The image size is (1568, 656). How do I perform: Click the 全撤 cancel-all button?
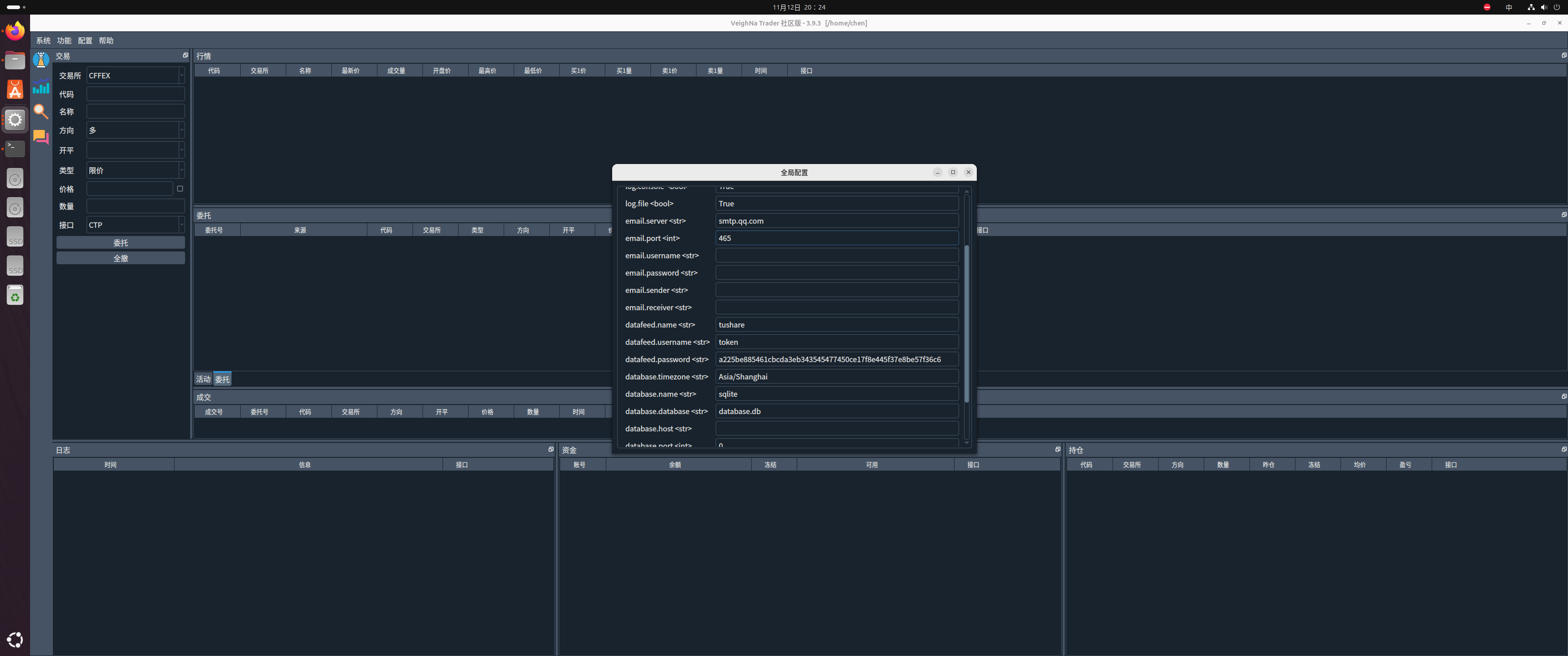click(120, 258)
